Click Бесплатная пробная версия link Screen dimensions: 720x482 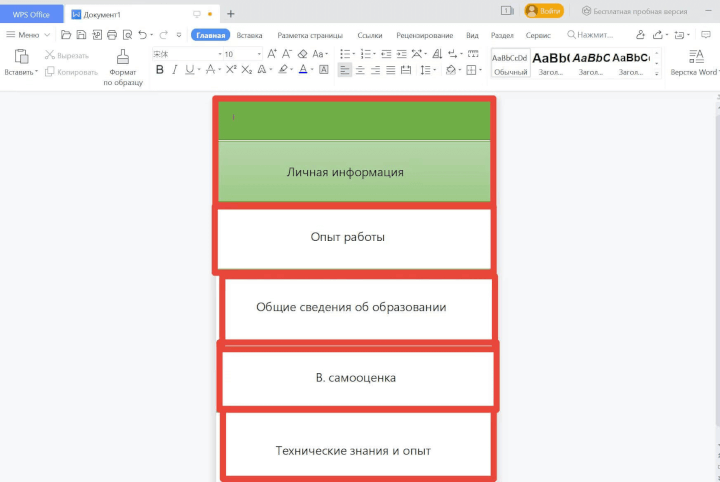[635, 11]
